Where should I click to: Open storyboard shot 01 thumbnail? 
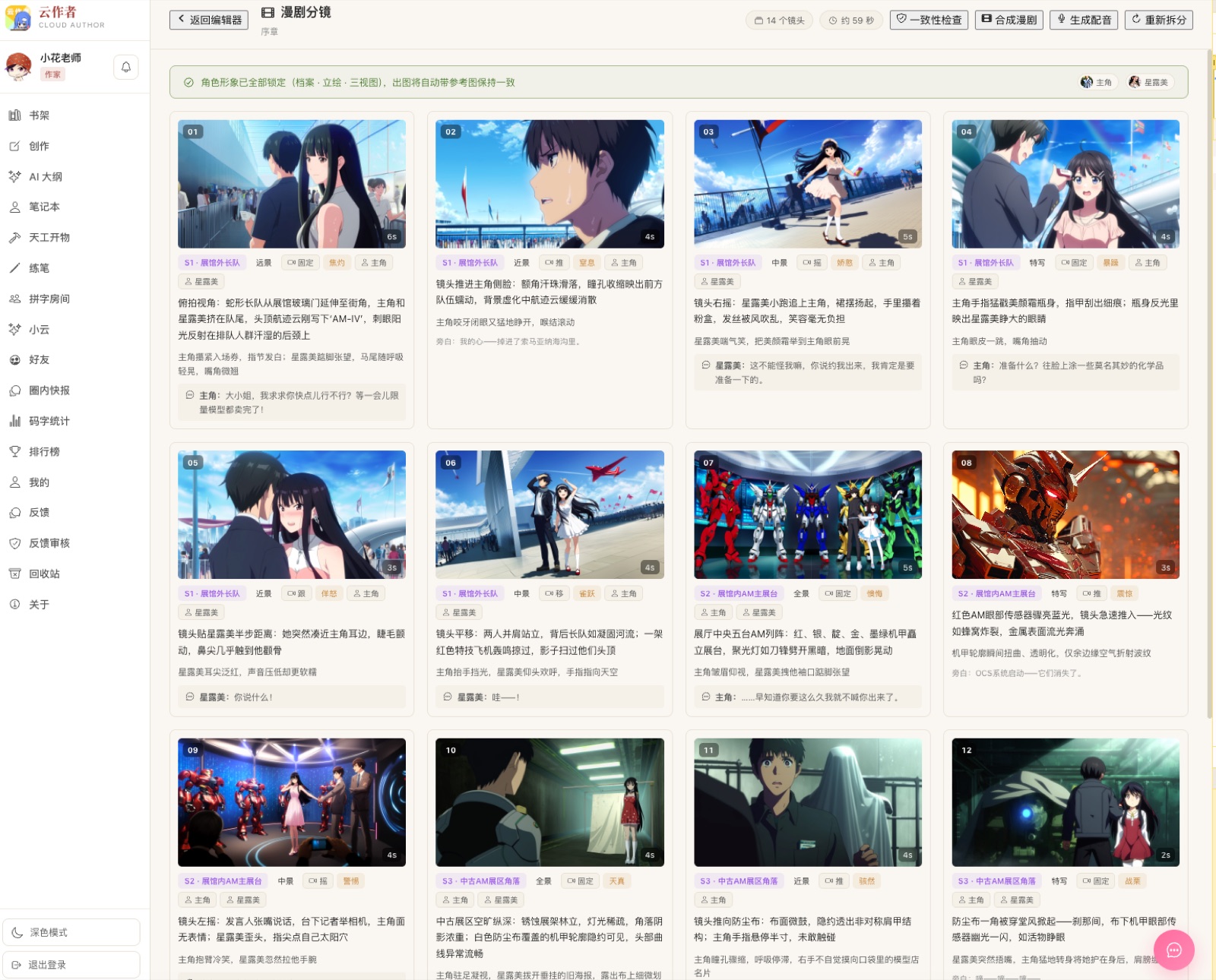pos(292,184)
